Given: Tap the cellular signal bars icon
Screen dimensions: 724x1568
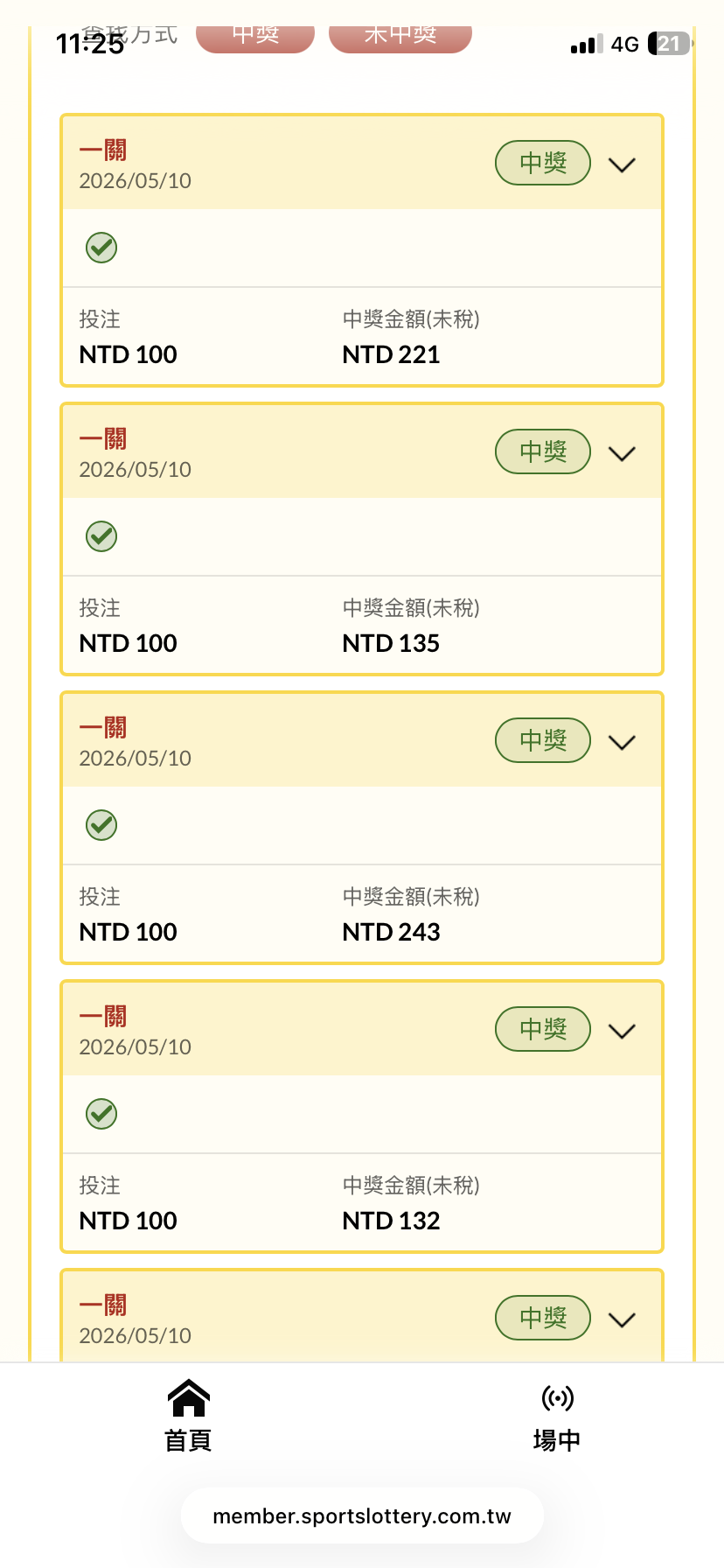Looking at the screenshot, I should (587, 45).
